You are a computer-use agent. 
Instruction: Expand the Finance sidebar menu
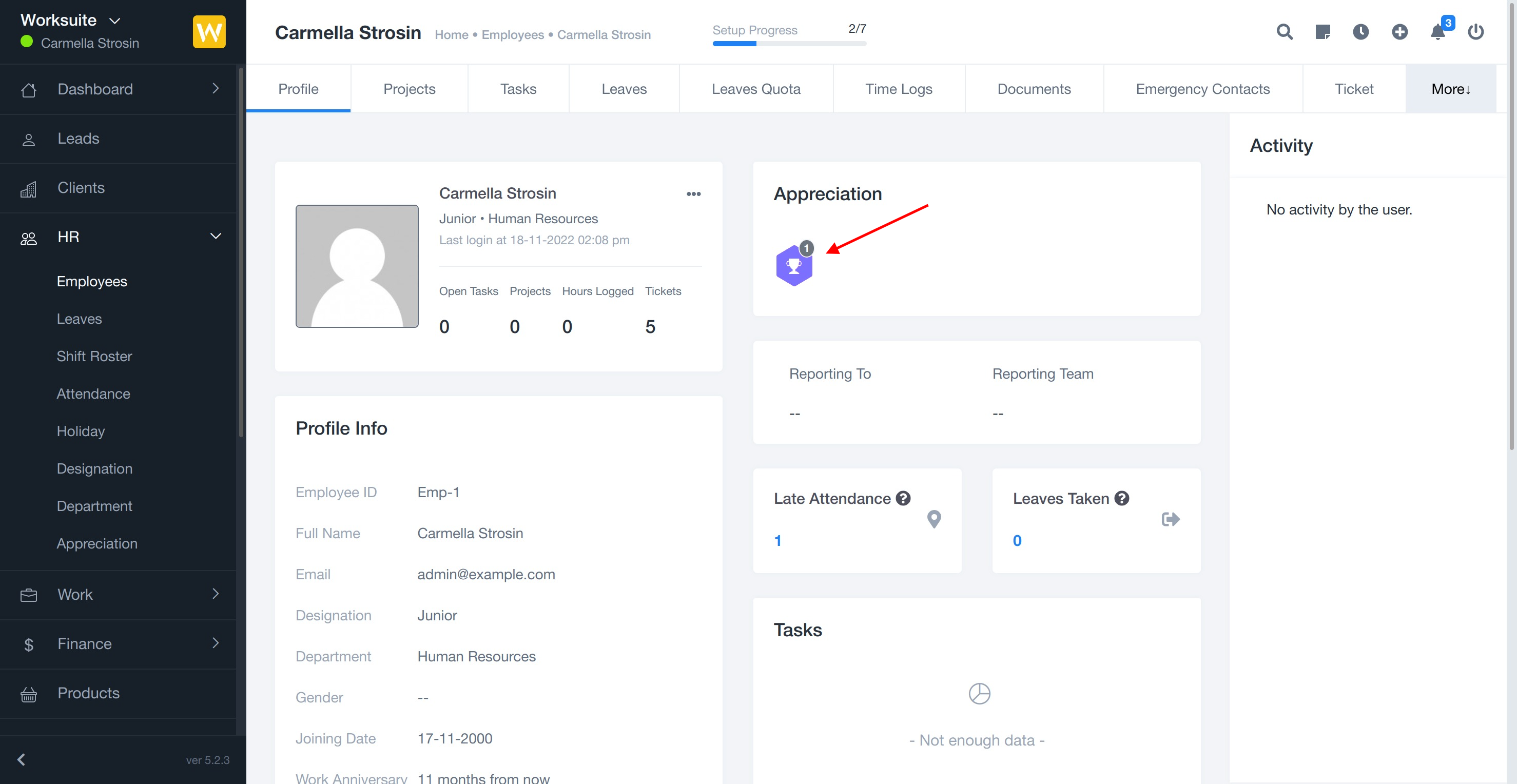pos(216,643)
